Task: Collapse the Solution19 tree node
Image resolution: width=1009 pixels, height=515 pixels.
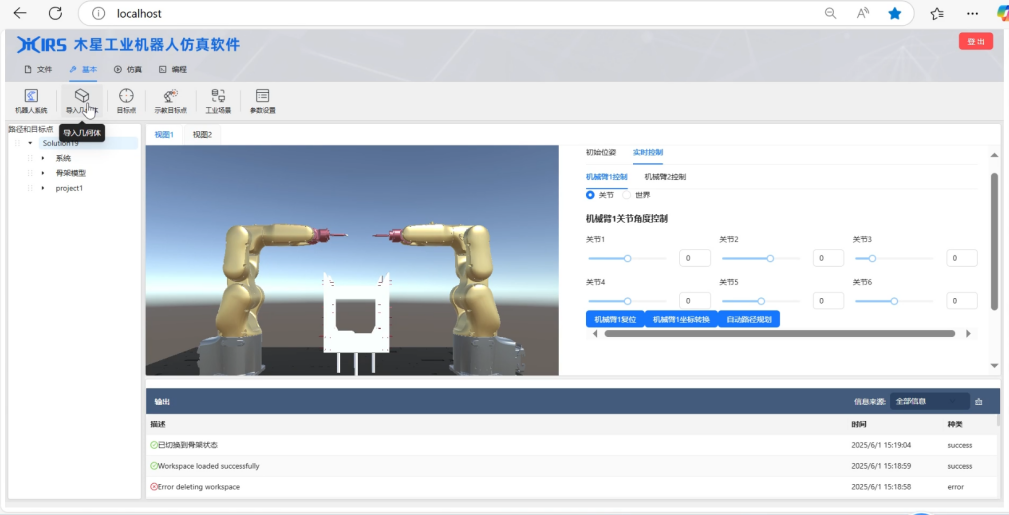Action: (x=30, y=143)
